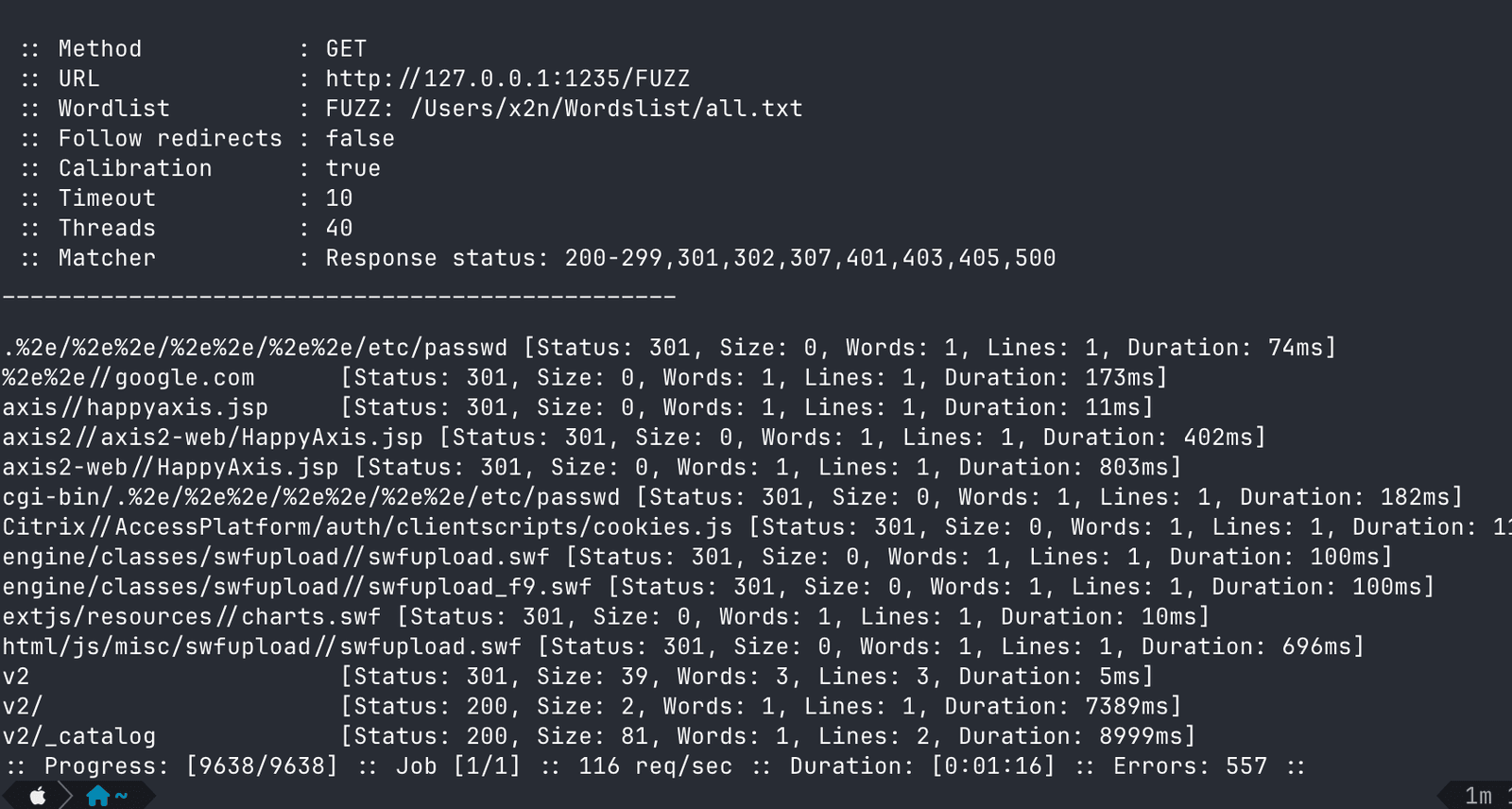Click the extjs/resources//charts.swf result entry

pyautogui.click(x=606, y=617)
